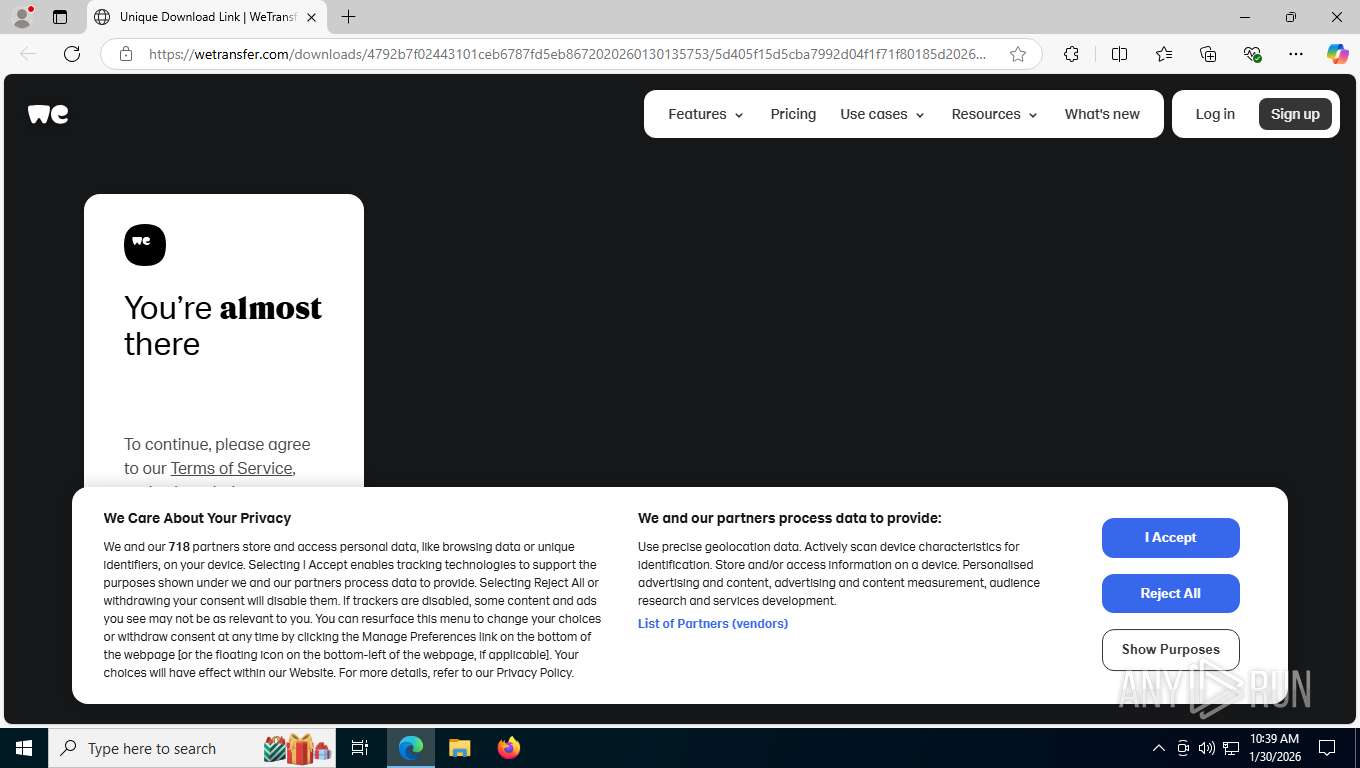
Task: Expand the Use cases dropdown
Action: click(882, 114)
